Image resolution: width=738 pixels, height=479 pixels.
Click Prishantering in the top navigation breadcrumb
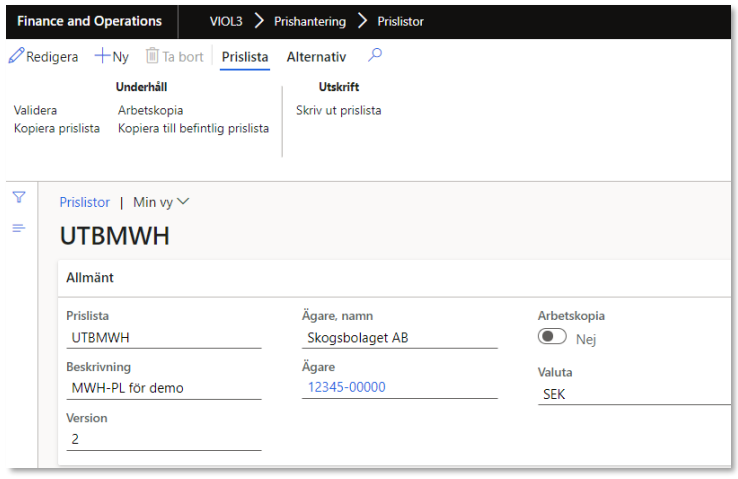click(x=309, y=21)
